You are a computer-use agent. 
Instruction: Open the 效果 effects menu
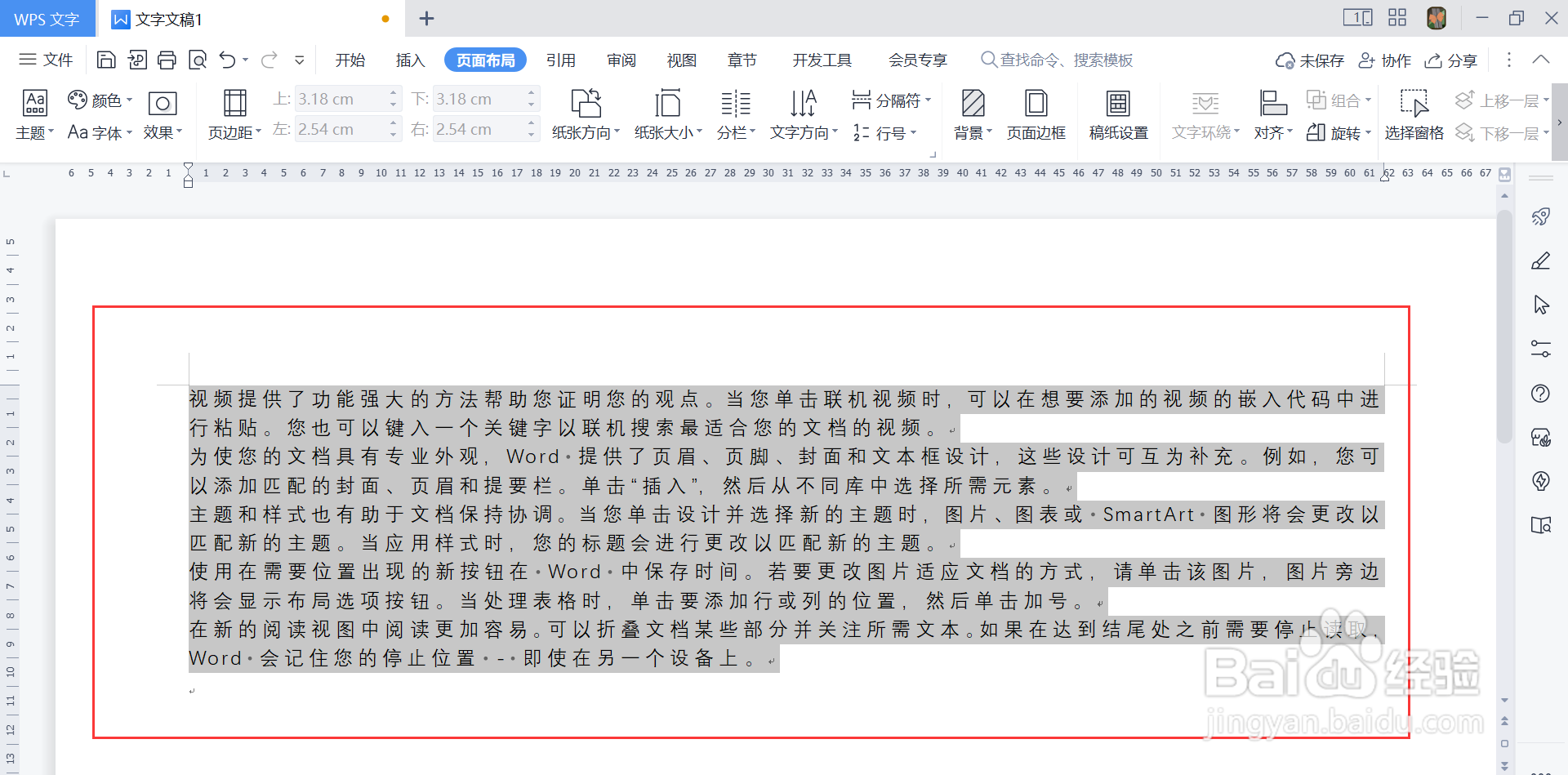click(163, 114)
